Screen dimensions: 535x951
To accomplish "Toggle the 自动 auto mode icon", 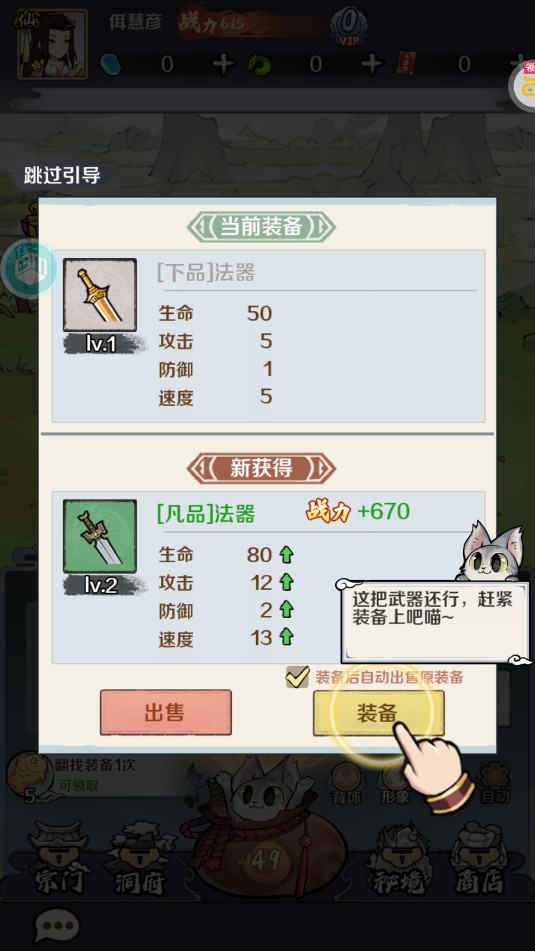I will pyautogui.click(x=494, y=784).
